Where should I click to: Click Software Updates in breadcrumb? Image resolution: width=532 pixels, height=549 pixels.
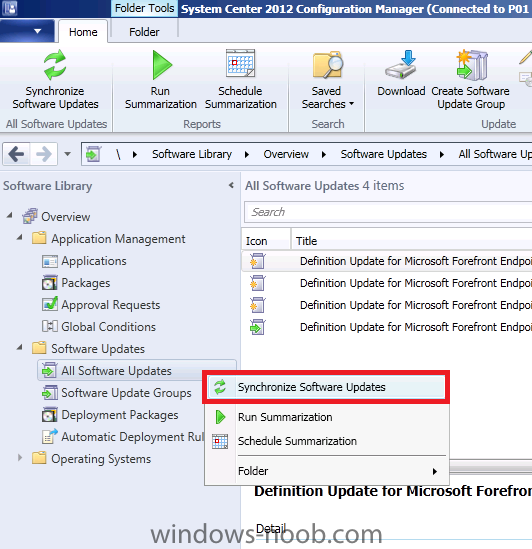(384, 154)
